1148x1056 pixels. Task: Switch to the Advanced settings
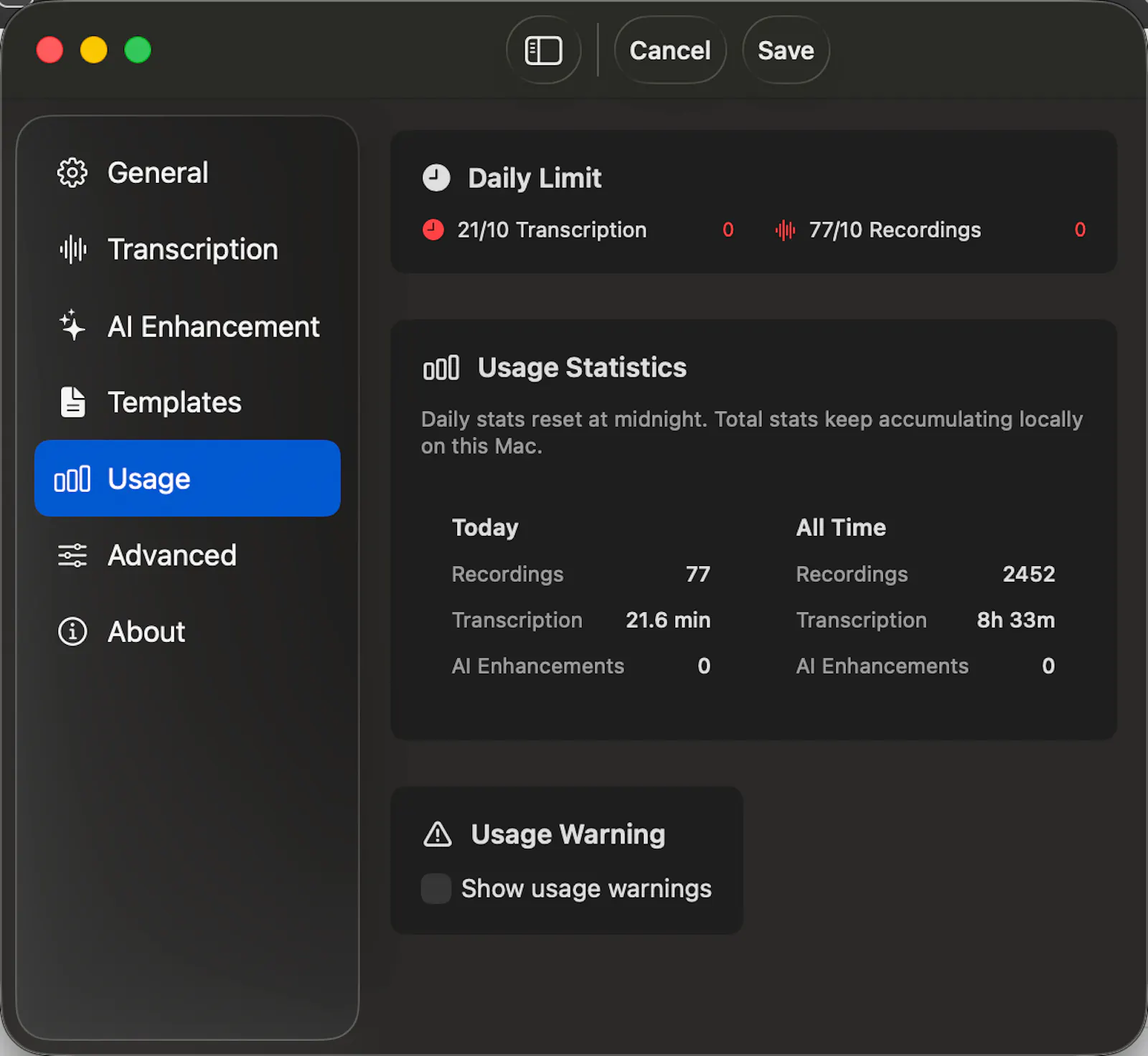[x=187, y=555]
